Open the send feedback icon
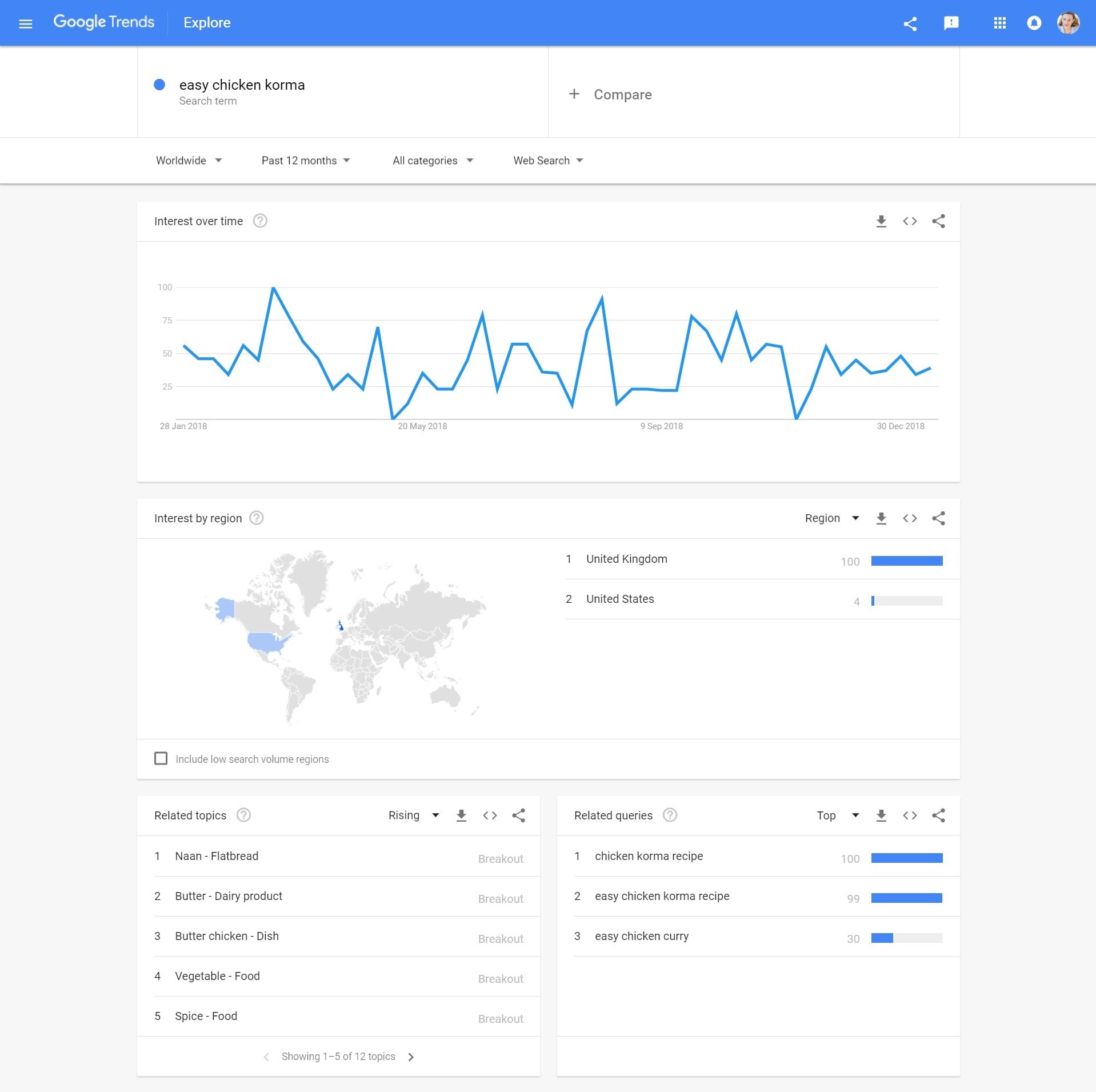This screenshot has width=1096, height=1092. click(951, 23)
